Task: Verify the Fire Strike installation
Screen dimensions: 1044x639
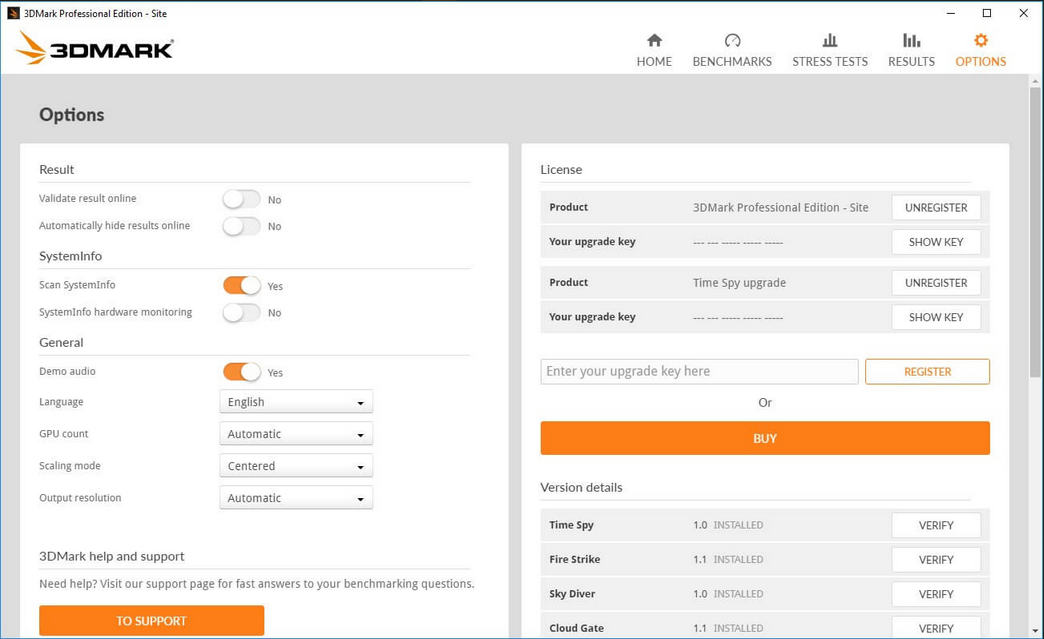Action: [x=936, y=560]
